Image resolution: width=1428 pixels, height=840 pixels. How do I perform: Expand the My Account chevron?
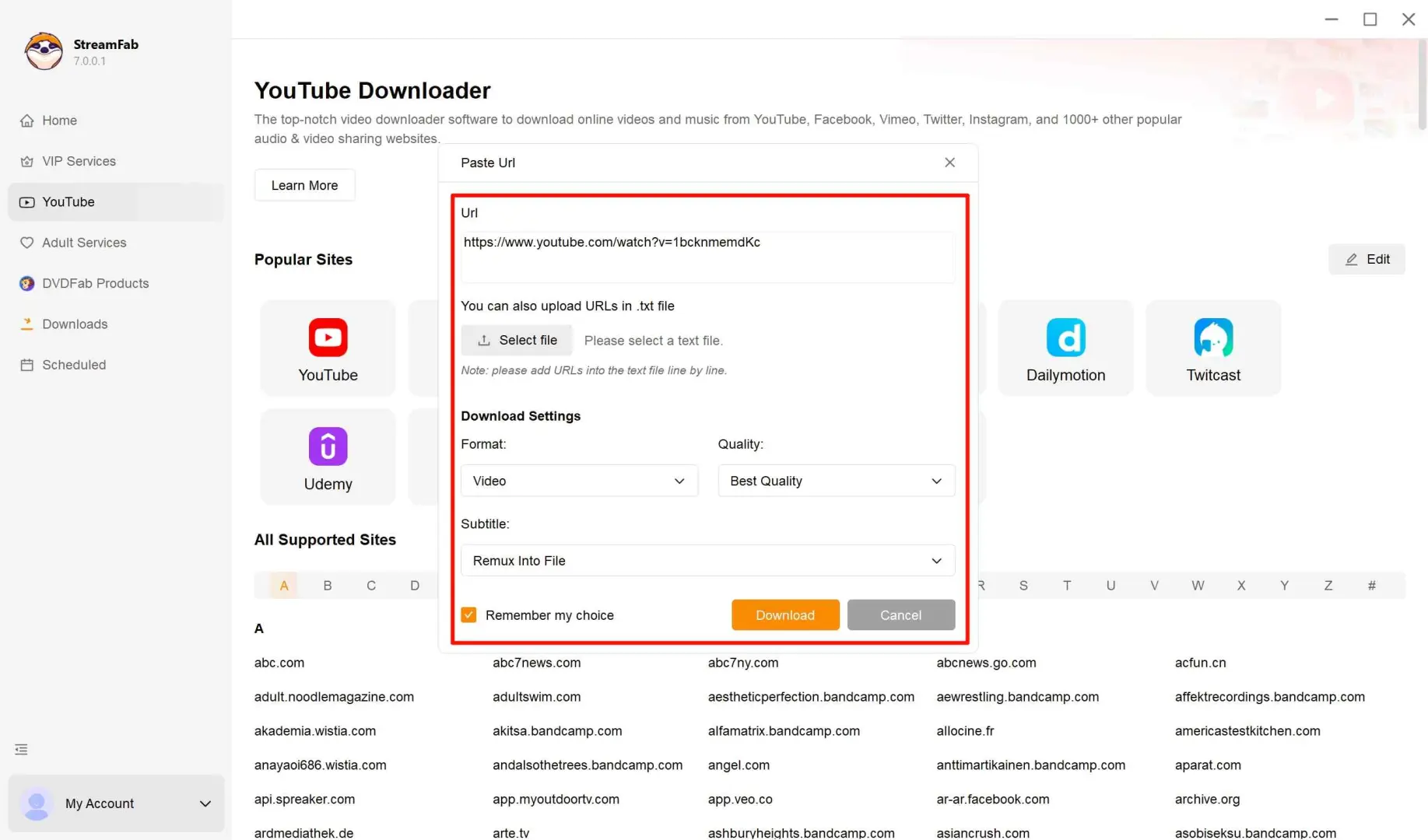pyautogui.click(x=205, y=803)
